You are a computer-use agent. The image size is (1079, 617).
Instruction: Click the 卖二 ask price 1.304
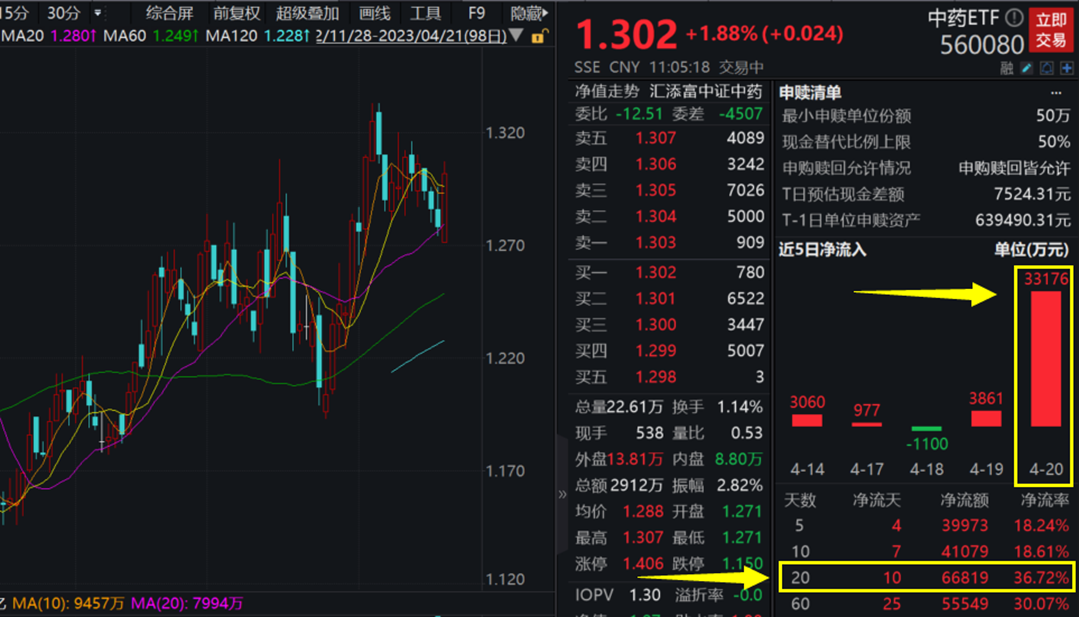(x=655, y=217)
